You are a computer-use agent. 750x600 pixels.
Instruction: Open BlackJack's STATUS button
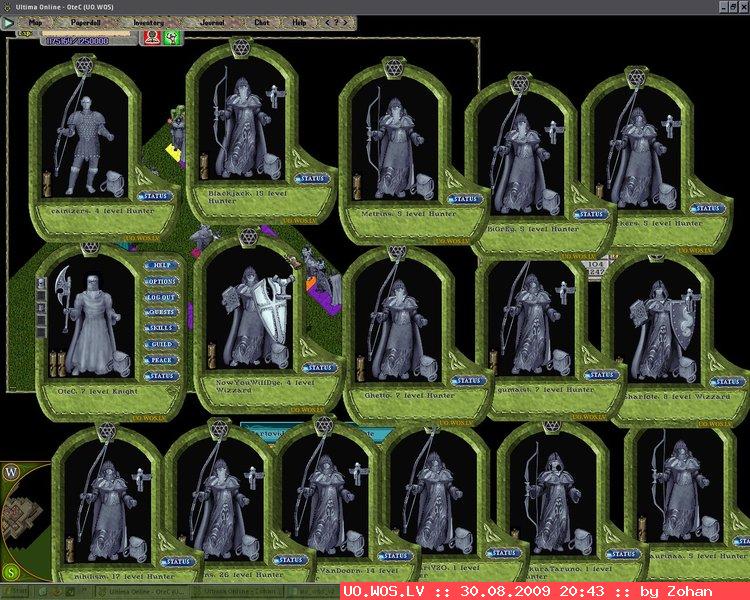pyautogui.click(x=312, y=179)
